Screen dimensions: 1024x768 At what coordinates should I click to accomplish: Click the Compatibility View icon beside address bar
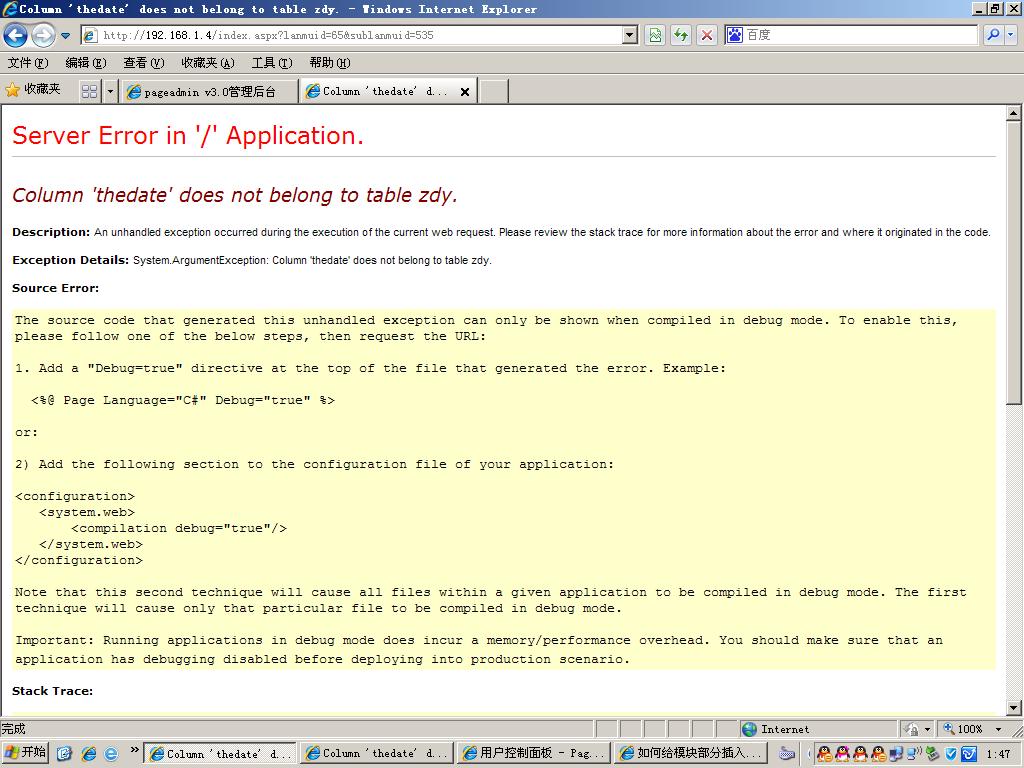coord(655,35)
